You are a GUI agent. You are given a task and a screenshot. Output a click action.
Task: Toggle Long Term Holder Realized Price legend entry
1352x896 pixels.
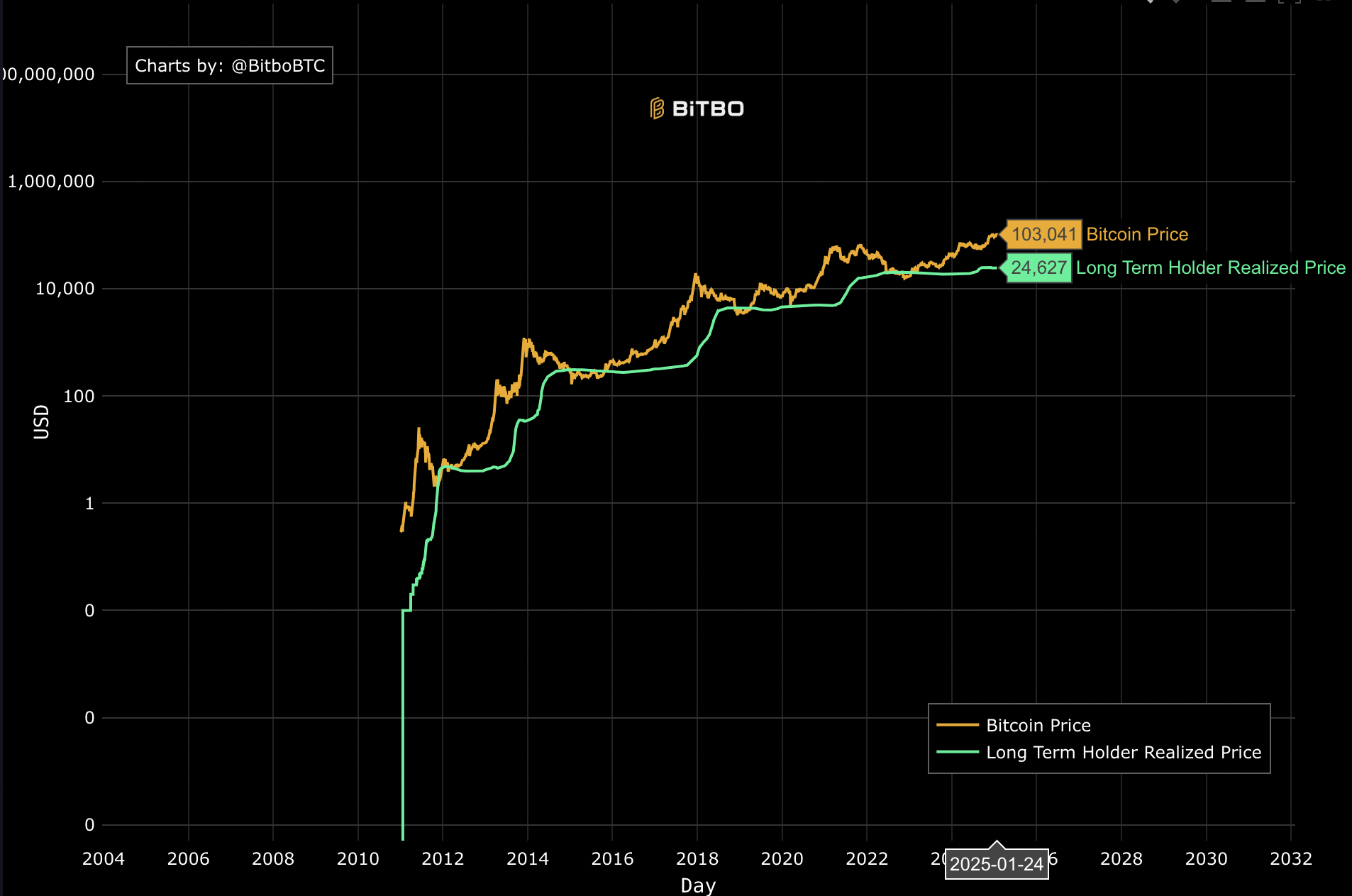[x=1123, y=752]
